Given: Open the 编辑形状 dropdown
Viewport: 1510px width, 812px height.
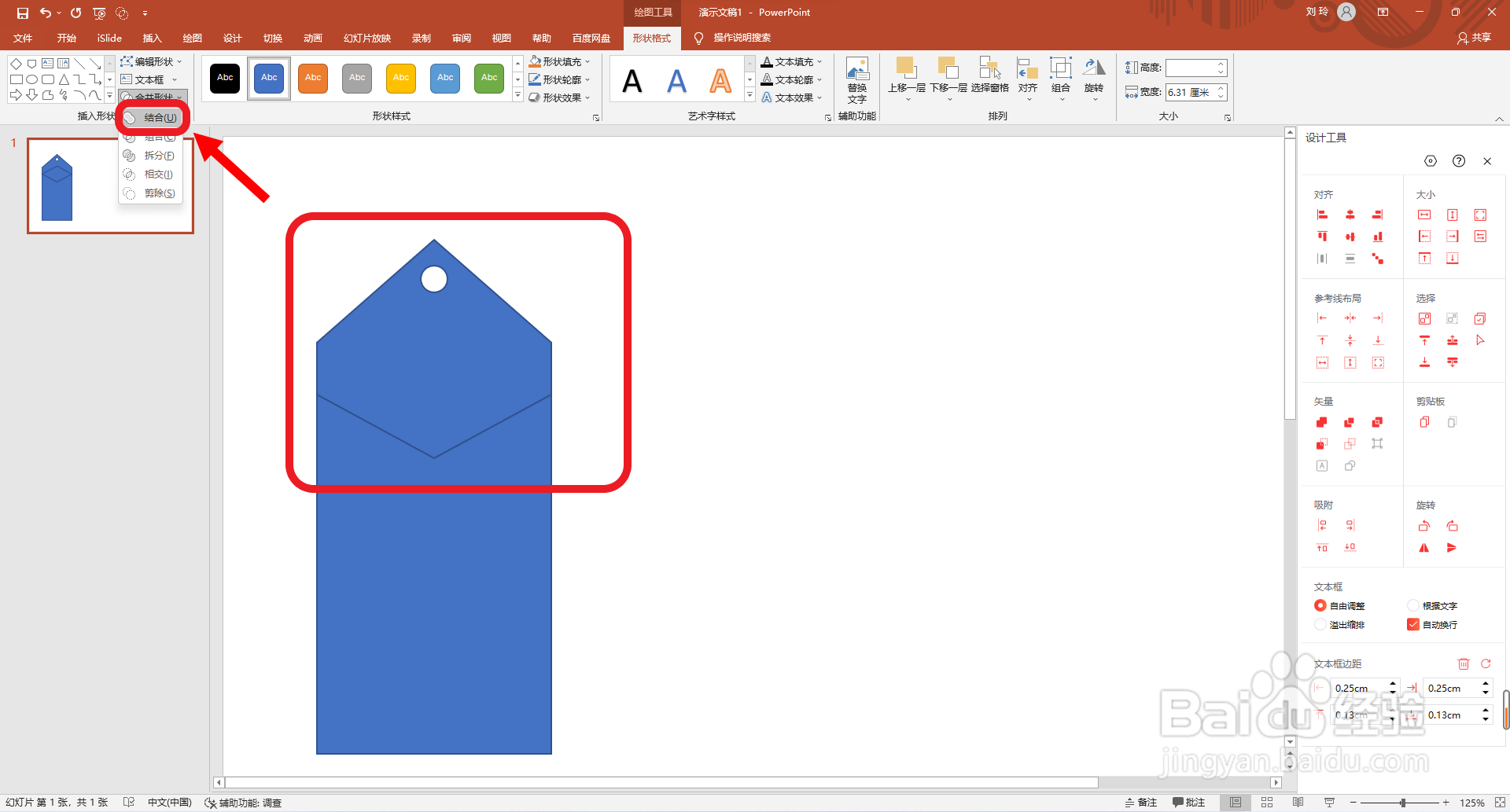Looking at the screenshot, I should tap(151, 61).
